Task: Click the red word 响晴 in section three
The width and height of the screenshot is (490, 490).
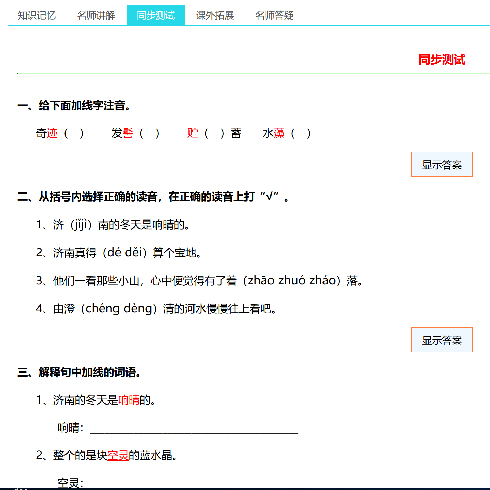Action: [129, 400]
